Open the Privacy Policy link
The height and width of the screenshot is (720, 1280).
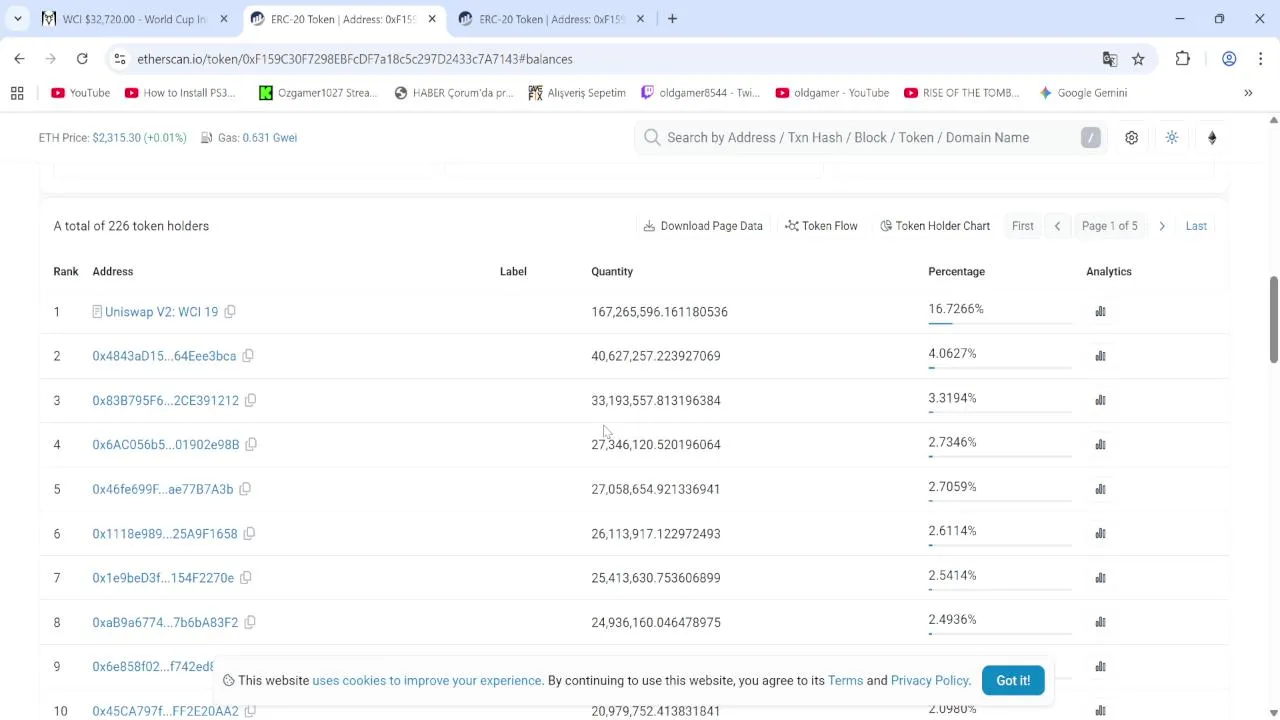(930, 680)
